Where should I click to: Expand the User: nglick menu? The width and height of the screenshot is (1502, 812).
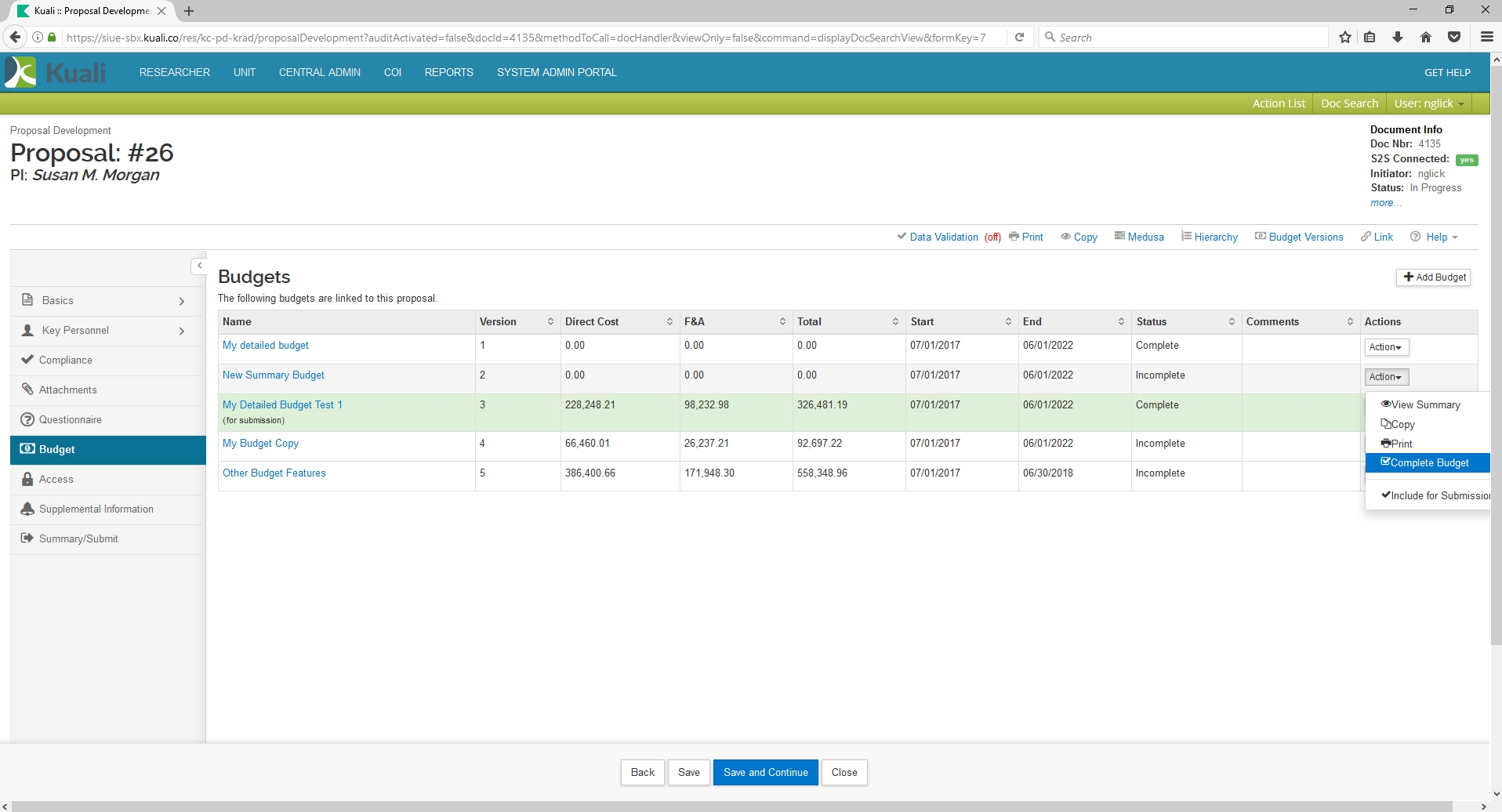pos(1429,103)
